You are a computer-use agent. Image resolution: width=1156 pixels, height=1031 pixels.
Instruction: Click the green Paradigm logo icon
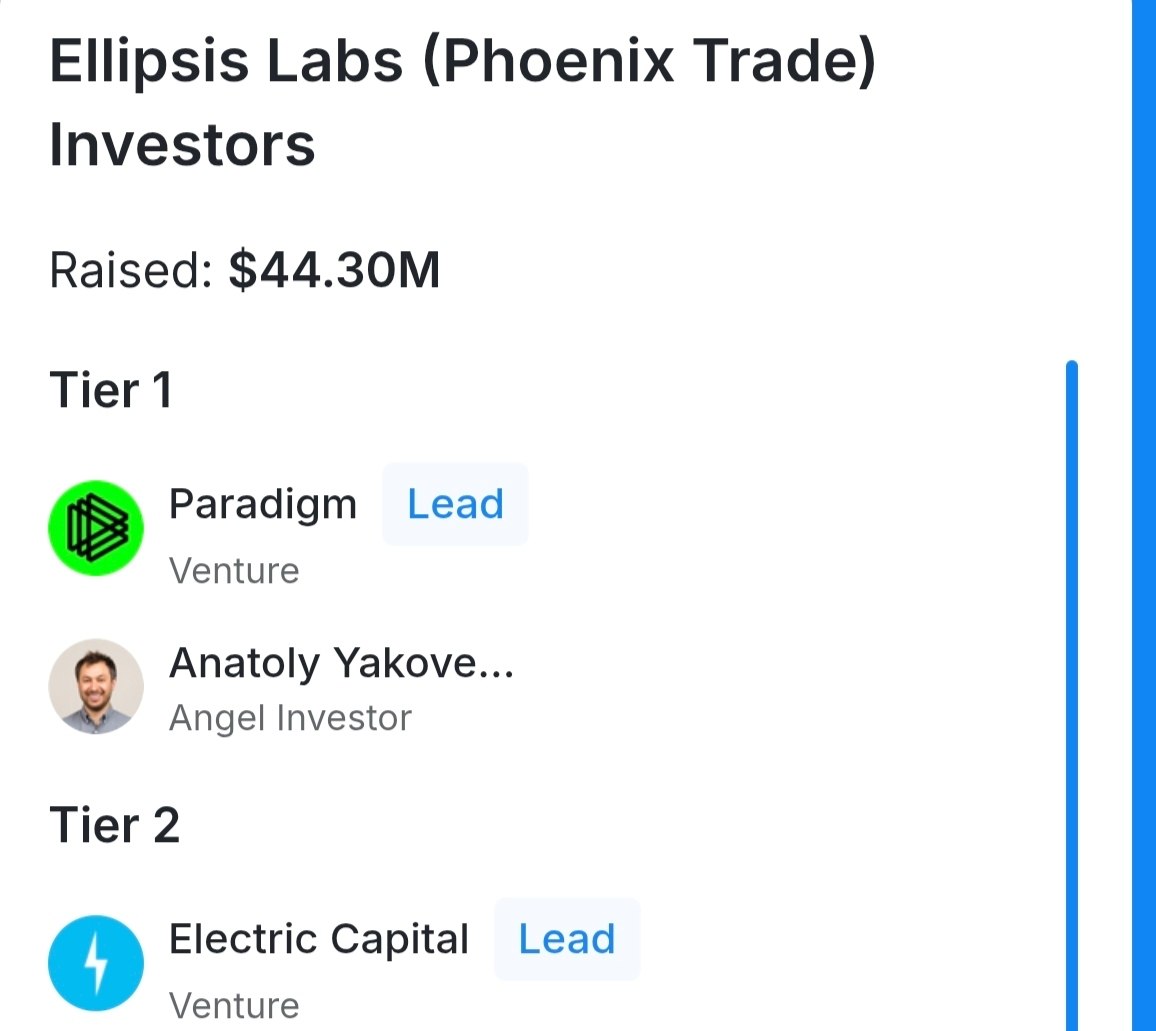96,528
